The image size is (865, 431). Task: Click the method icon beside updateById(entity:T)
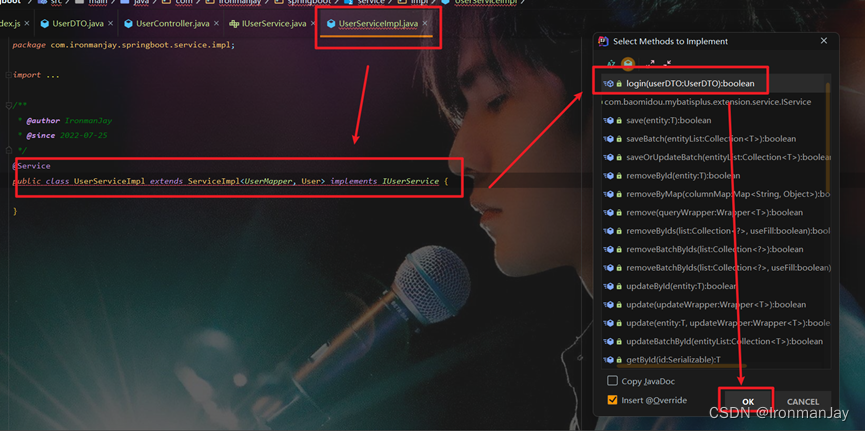click(609, 286)
